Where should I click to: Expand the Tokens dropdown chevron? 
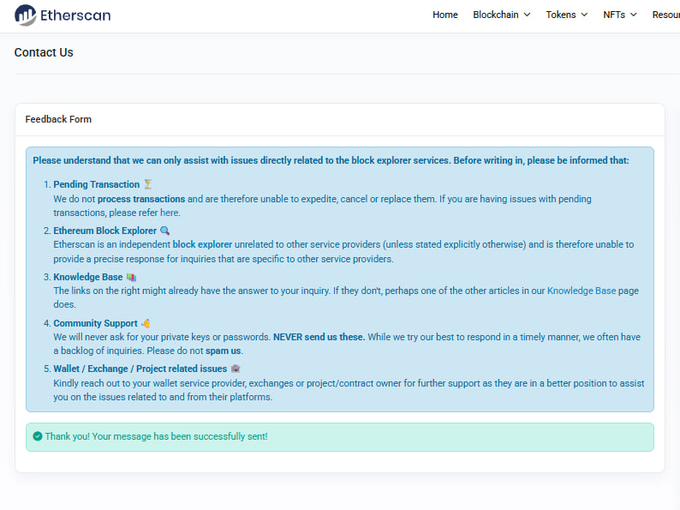pos(584,15)
